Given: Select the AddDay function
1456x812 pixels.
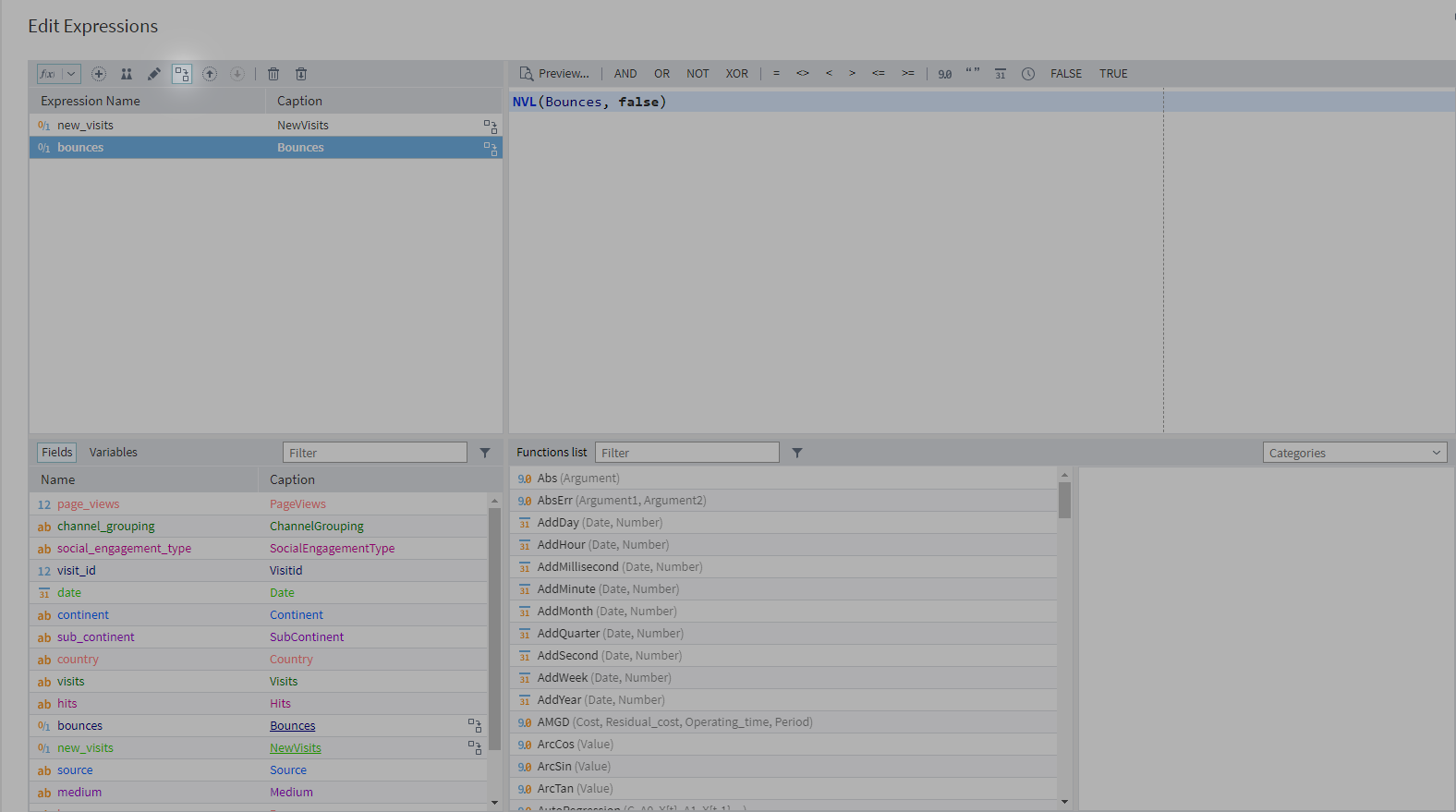Looking at the screenshot, I should (783, 523).
